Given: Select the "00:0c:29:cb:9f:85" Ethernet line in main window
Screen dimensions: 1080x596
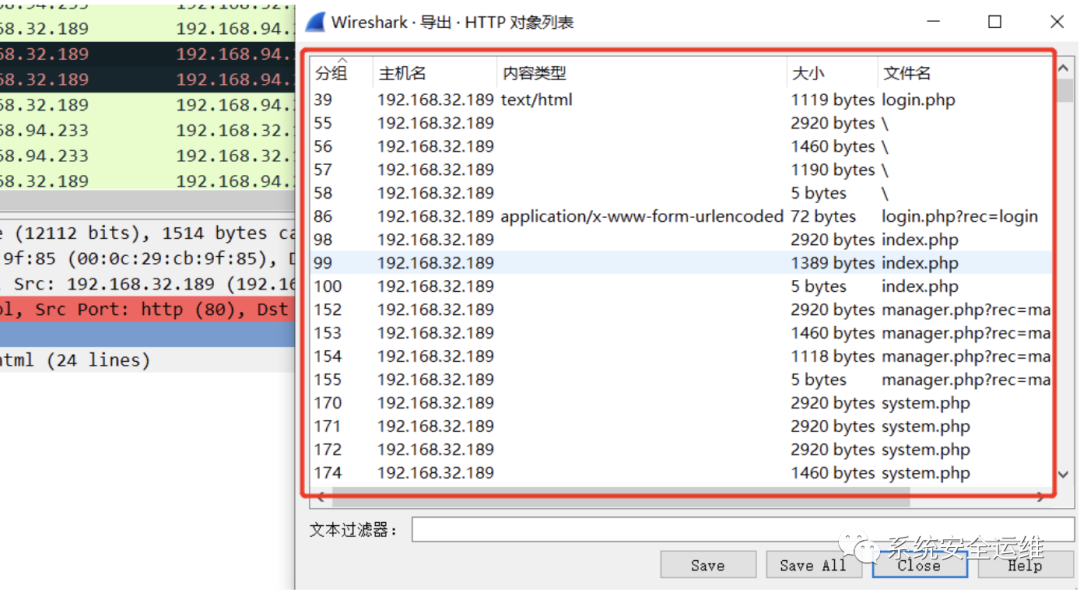Looking at the screenshot, I should point(147,259).
